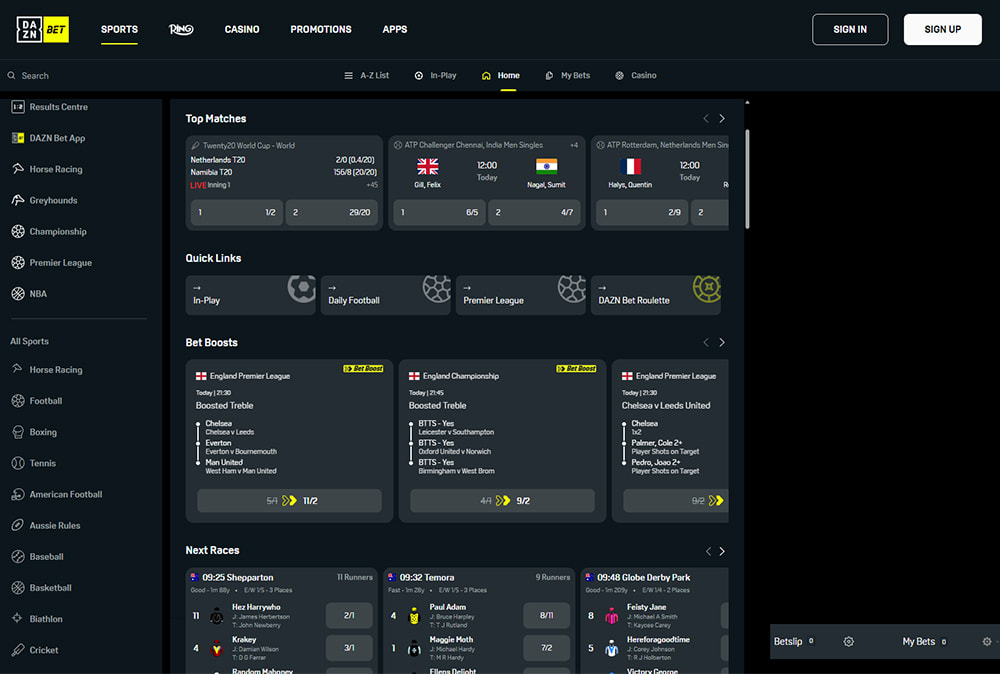Pick Hez Harrywho odds 2/1

(349, 616)
